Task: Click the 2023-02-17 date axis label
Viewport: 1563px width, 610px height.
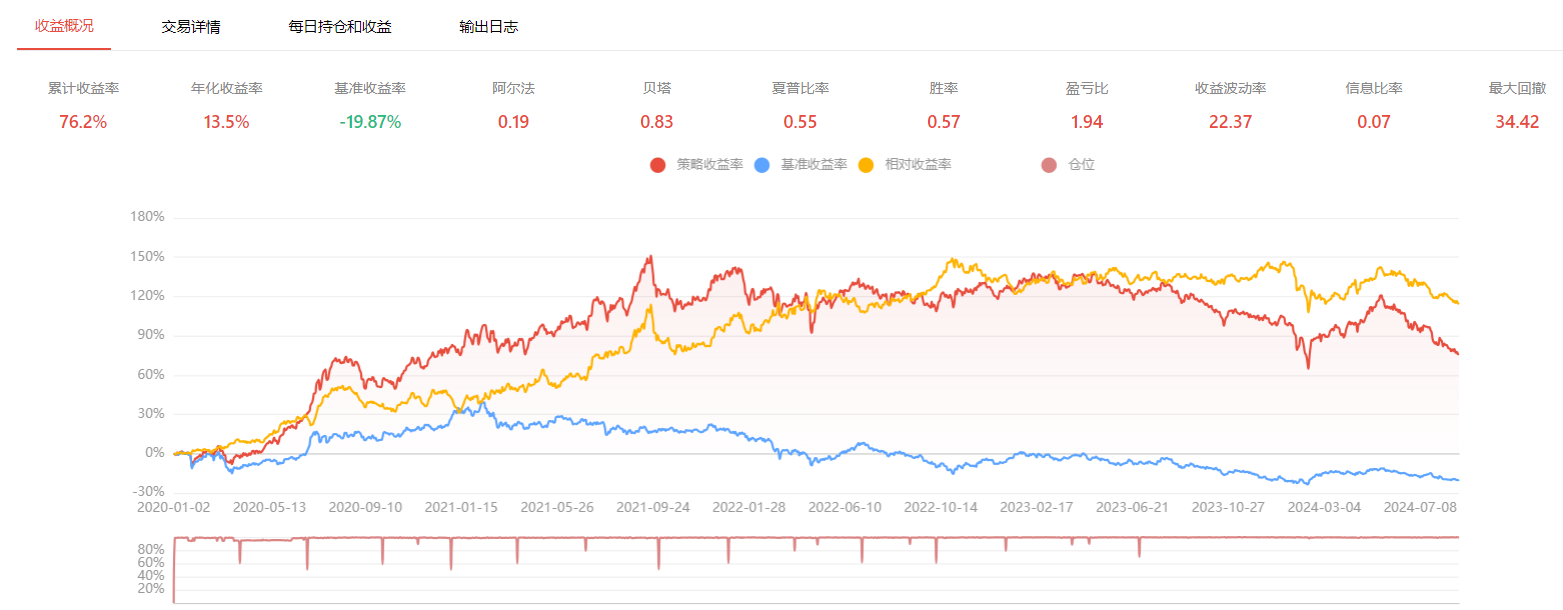Action: pos(1036,507)
